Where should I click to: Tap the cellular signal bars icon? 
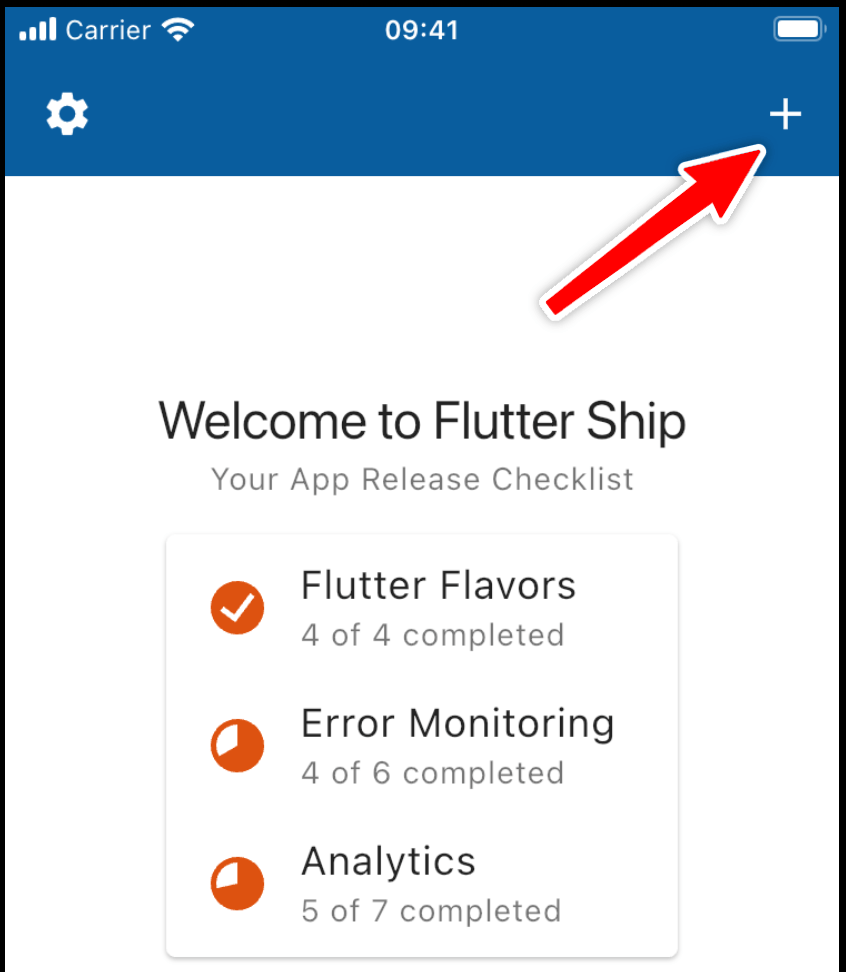(37, 29)
